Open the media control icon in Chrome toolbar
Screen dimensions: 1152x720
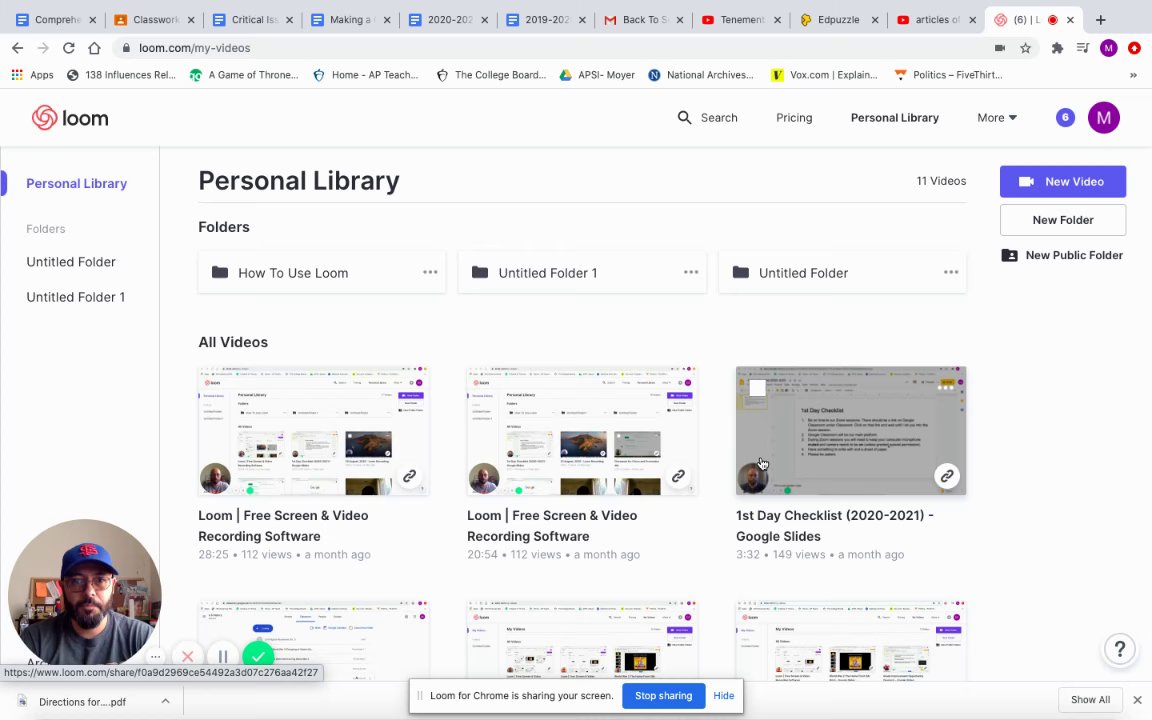coord(1083,48)
